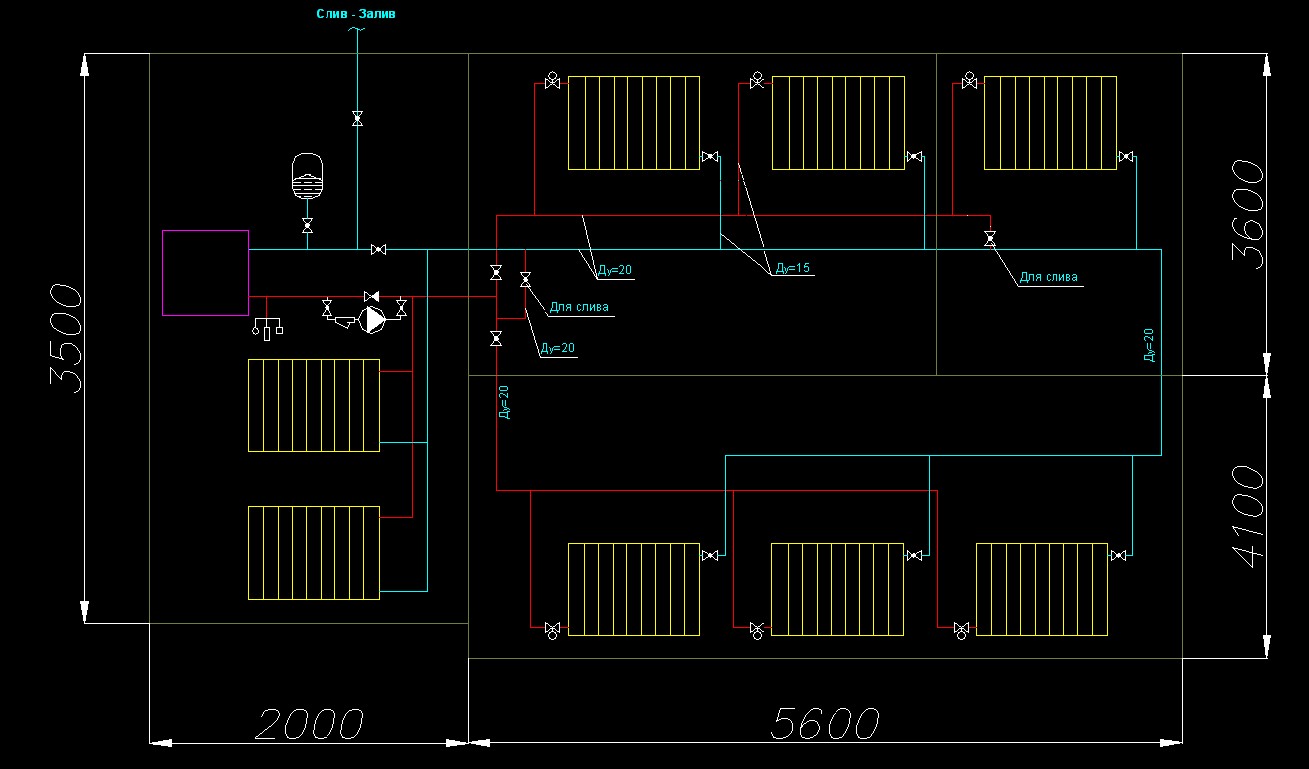This screenshot has width=1309, height=769.
Task: Click the valve to the left of the pump
Action: [x=328, y=309]
